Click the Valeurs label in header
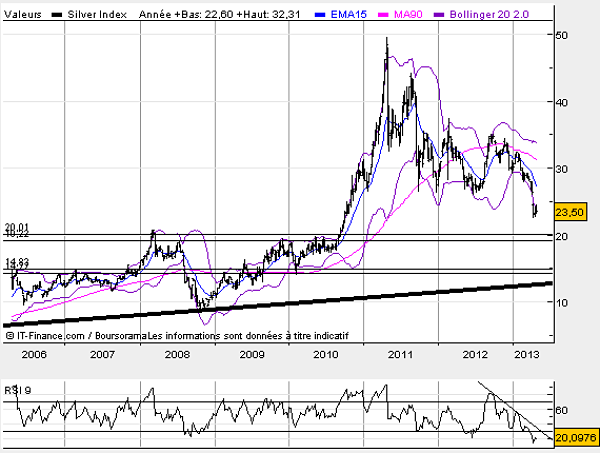Image resolution: width=600 pixels, height=453 pixels. (24, 15)
